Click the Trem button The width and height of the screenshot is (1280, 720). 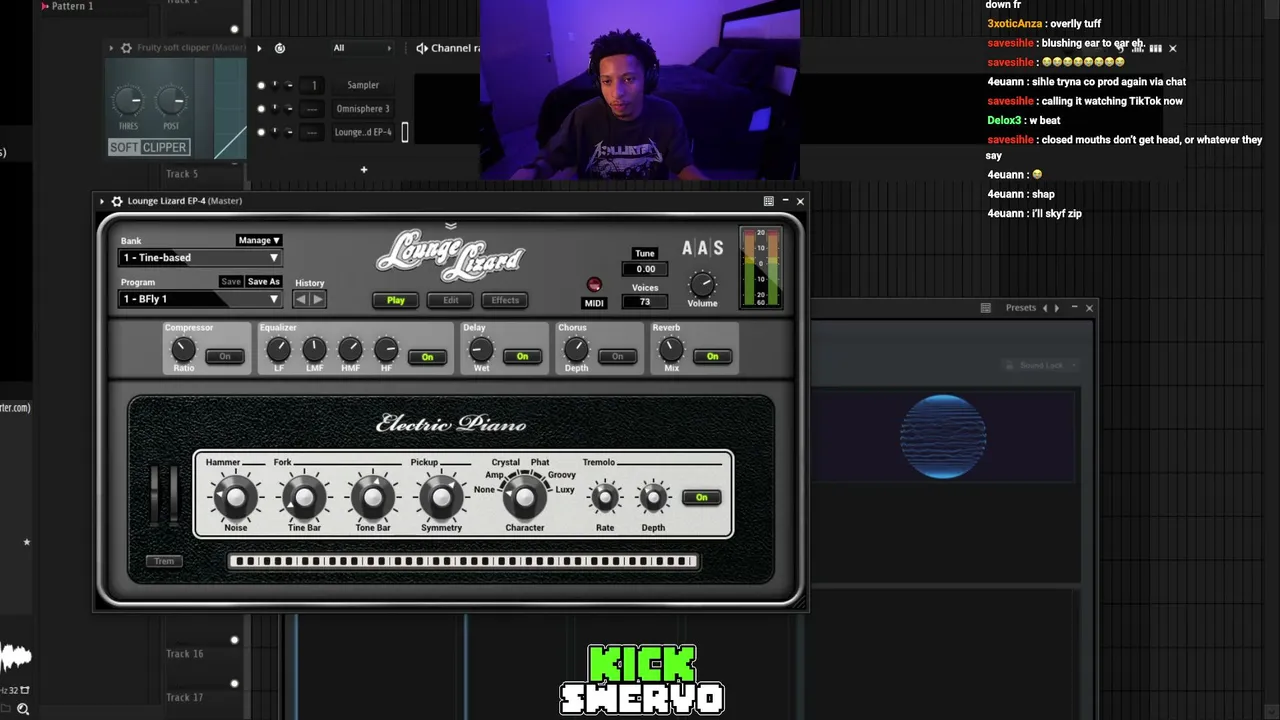tap(164, 561)
